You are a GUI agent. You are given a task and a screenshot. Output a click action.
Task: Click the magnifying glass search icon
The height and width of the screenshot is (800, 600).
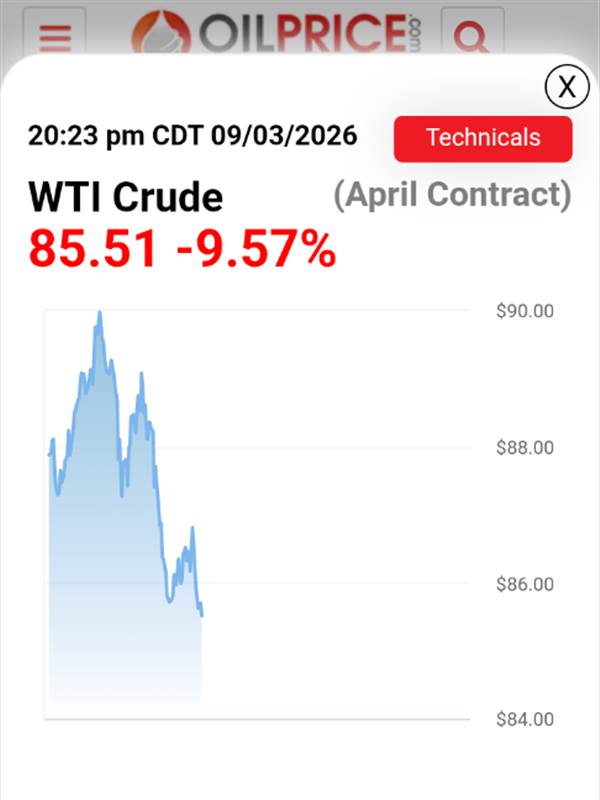[471, 37]
